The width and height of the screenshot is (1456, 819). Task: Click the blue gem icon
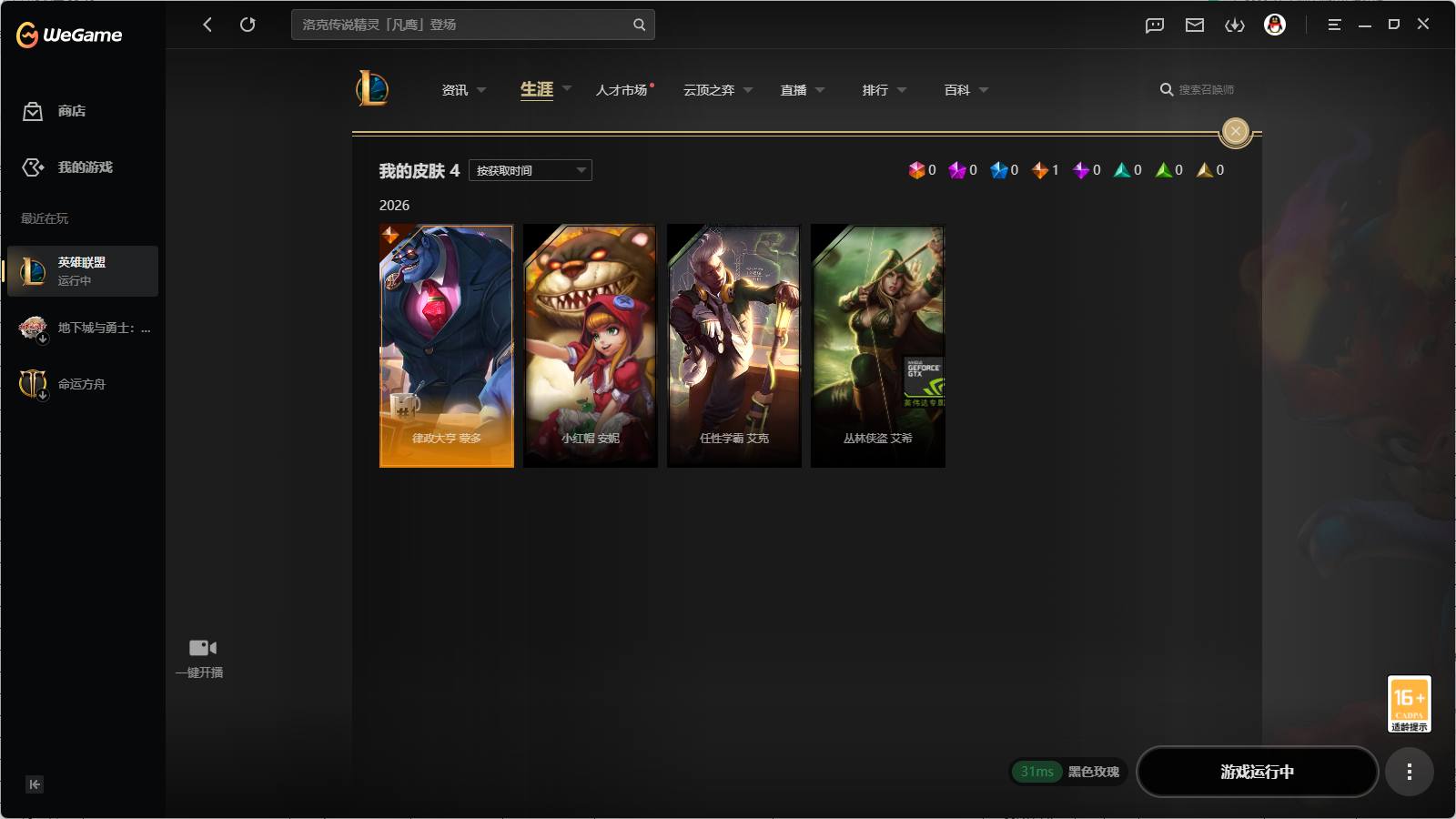pos(999,170)
